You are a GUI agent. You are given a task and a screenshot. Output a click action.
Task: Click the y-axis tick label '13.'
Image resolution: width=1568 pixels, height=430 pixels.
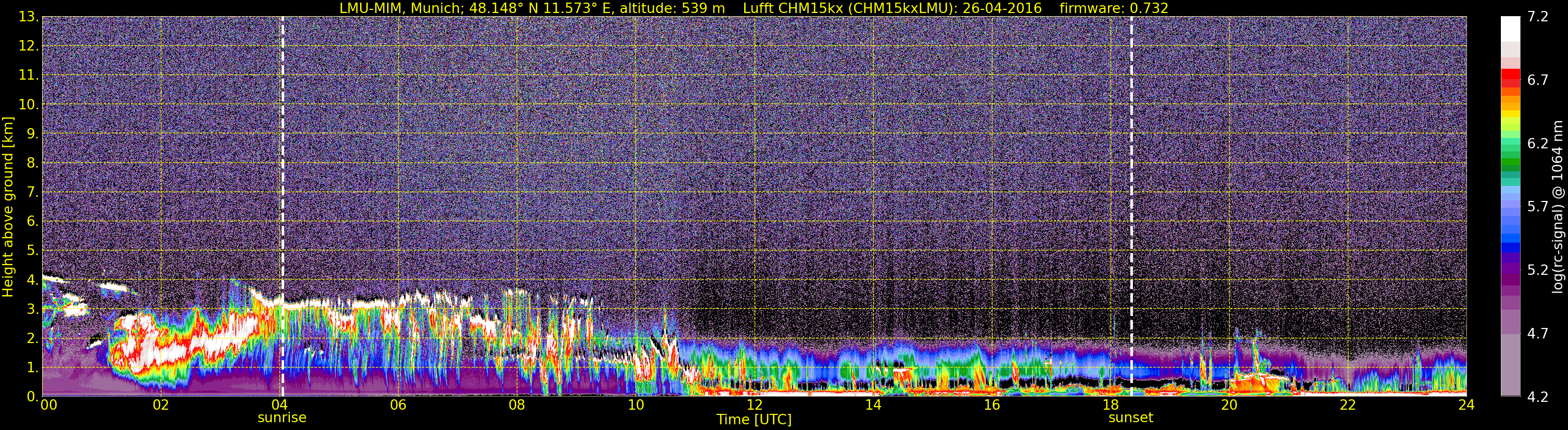click(29, 17)
